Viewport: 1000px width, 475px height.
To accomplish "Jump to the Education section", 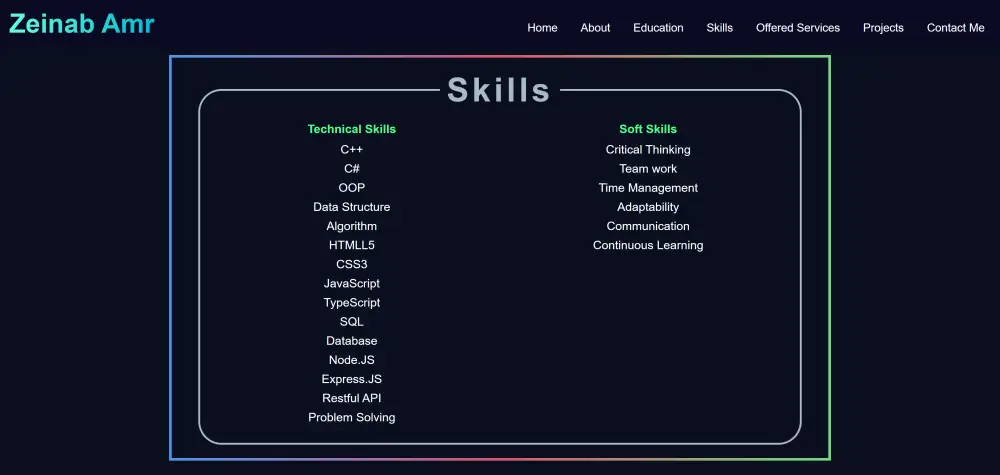I will pos(658,28).
